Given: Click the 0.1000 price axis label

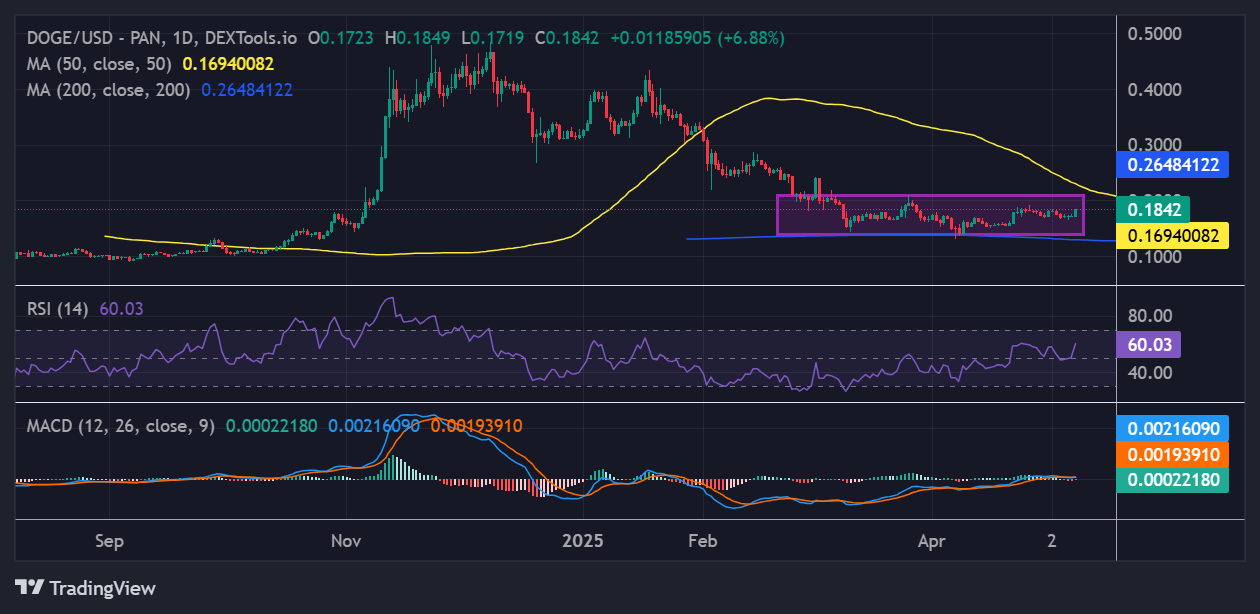Looking at the screenshot, I should tap(1155, 257).
